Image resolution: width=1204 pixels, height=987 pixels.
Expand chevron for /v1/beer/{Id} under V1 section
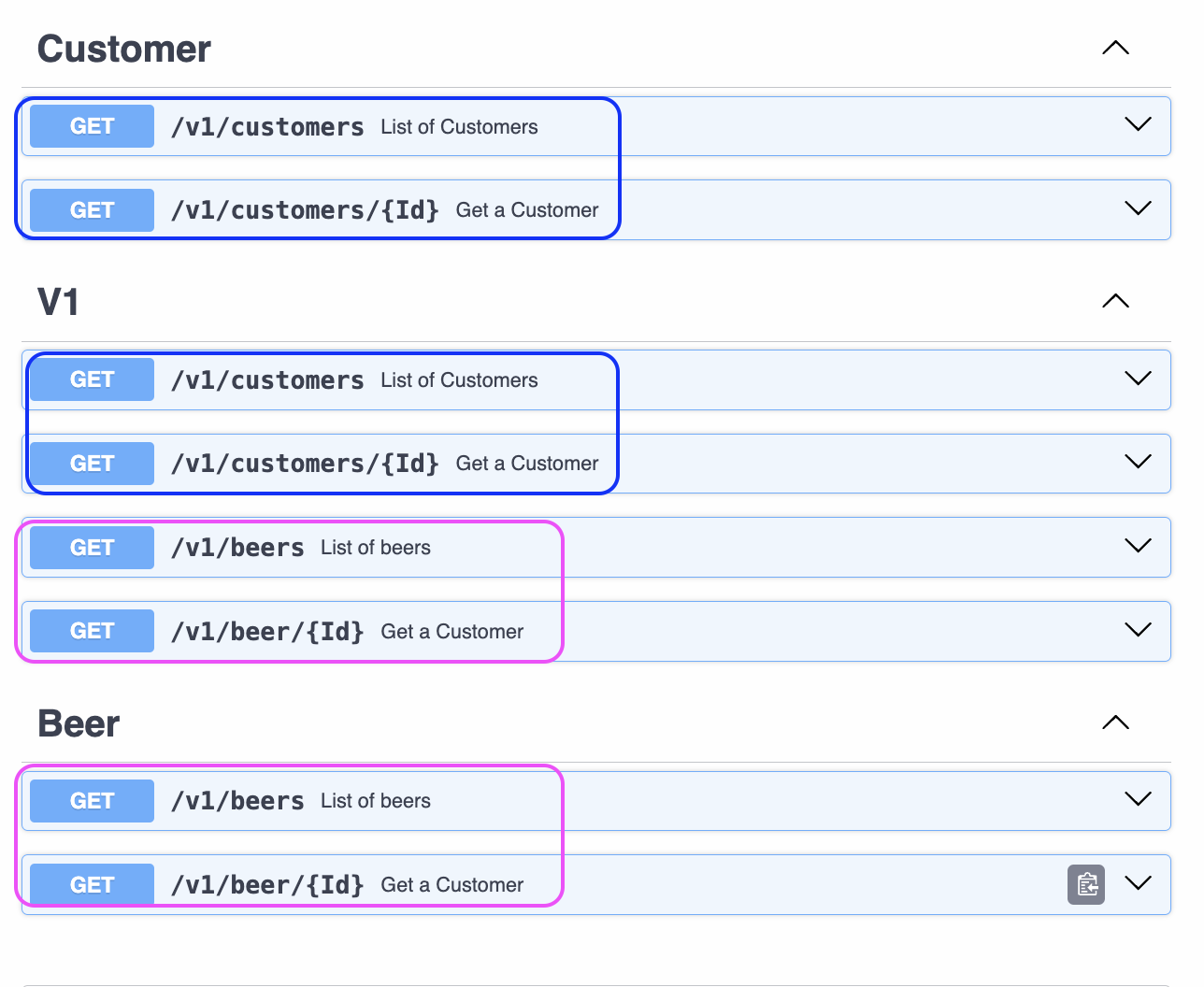point(1138,630)
